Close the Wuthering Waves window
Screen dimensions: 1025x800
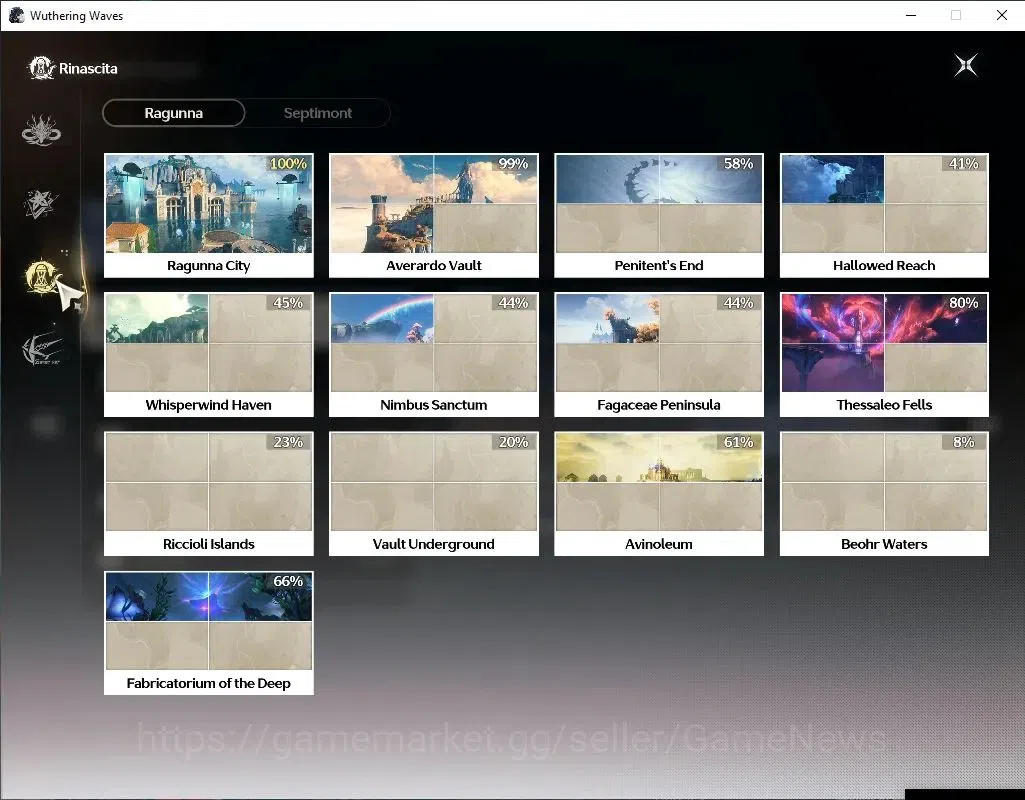click(1001, 15)
